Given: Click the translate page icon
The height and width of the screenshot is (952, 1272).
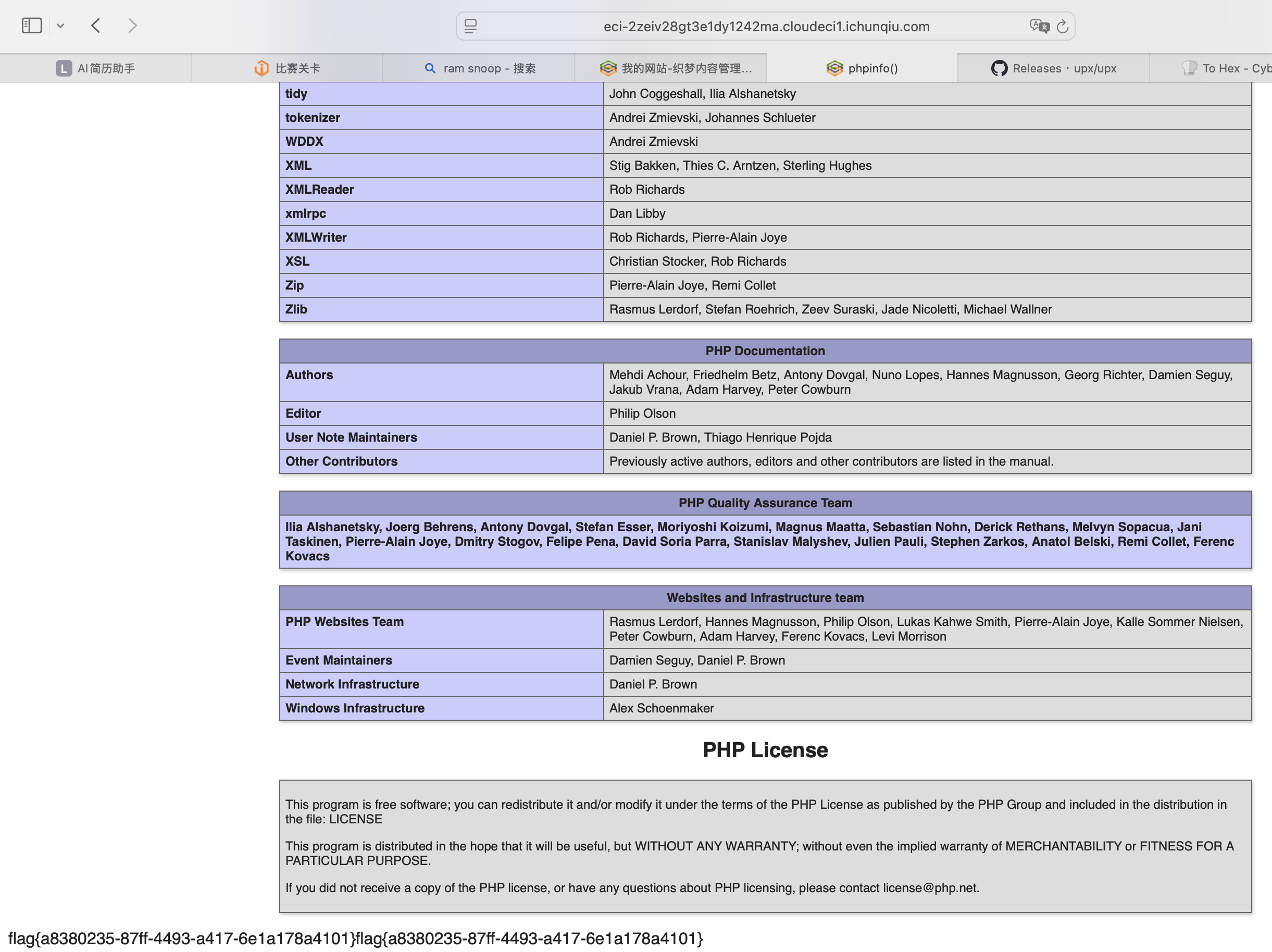Looking at the screenshot, I should click(x=1039, y=27).
